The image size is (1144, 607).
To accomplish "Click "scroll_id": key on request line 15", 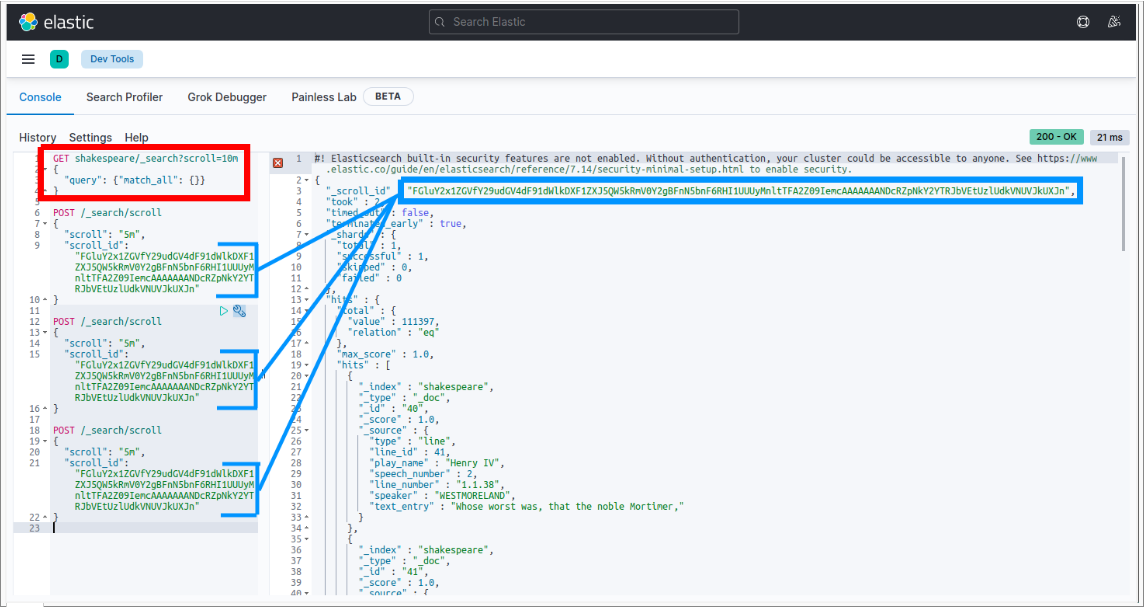I will [x=96, y=355].
